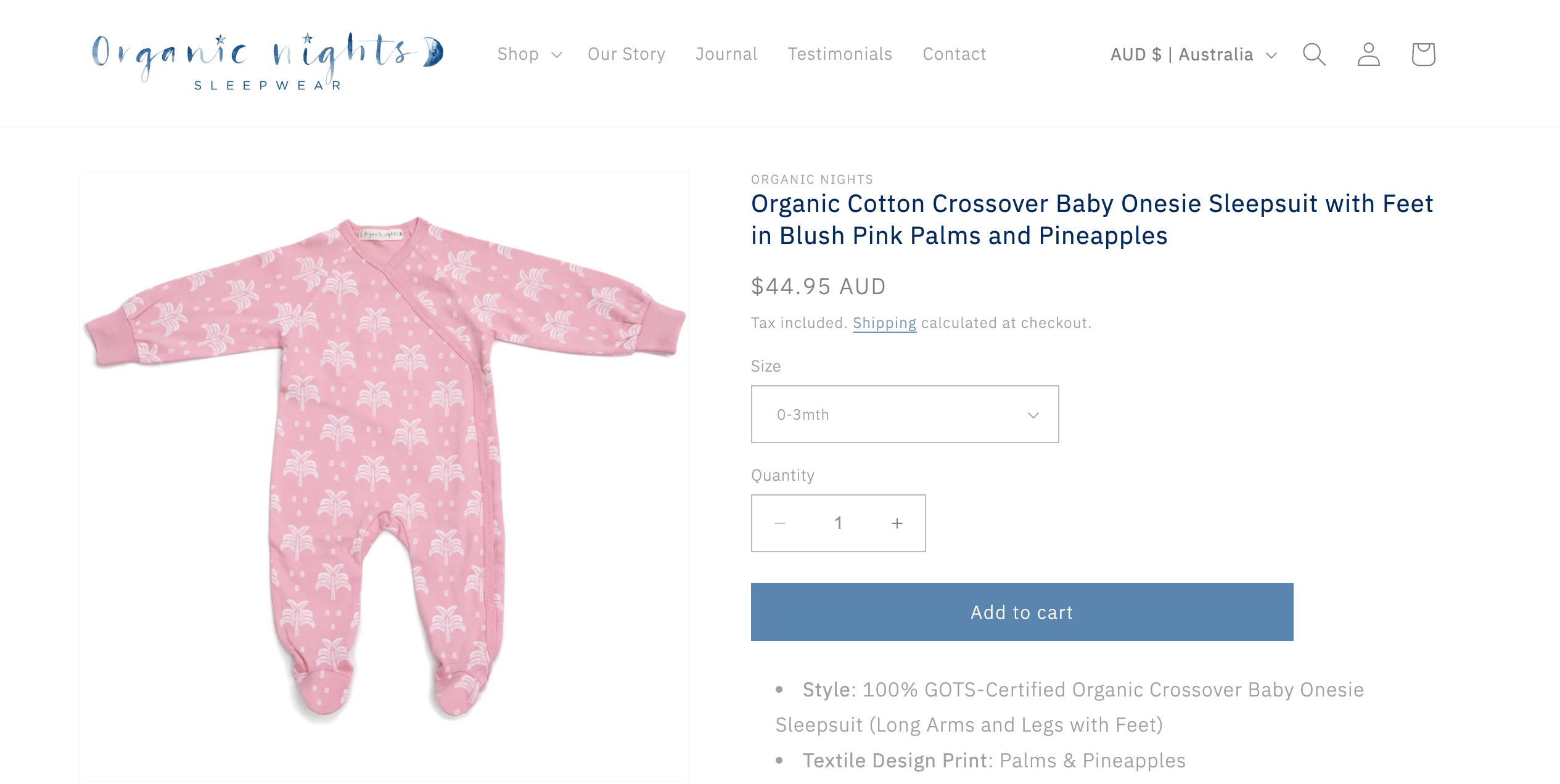Navigate to the Contact page
Screen dimensions: 1560x784
954,54
